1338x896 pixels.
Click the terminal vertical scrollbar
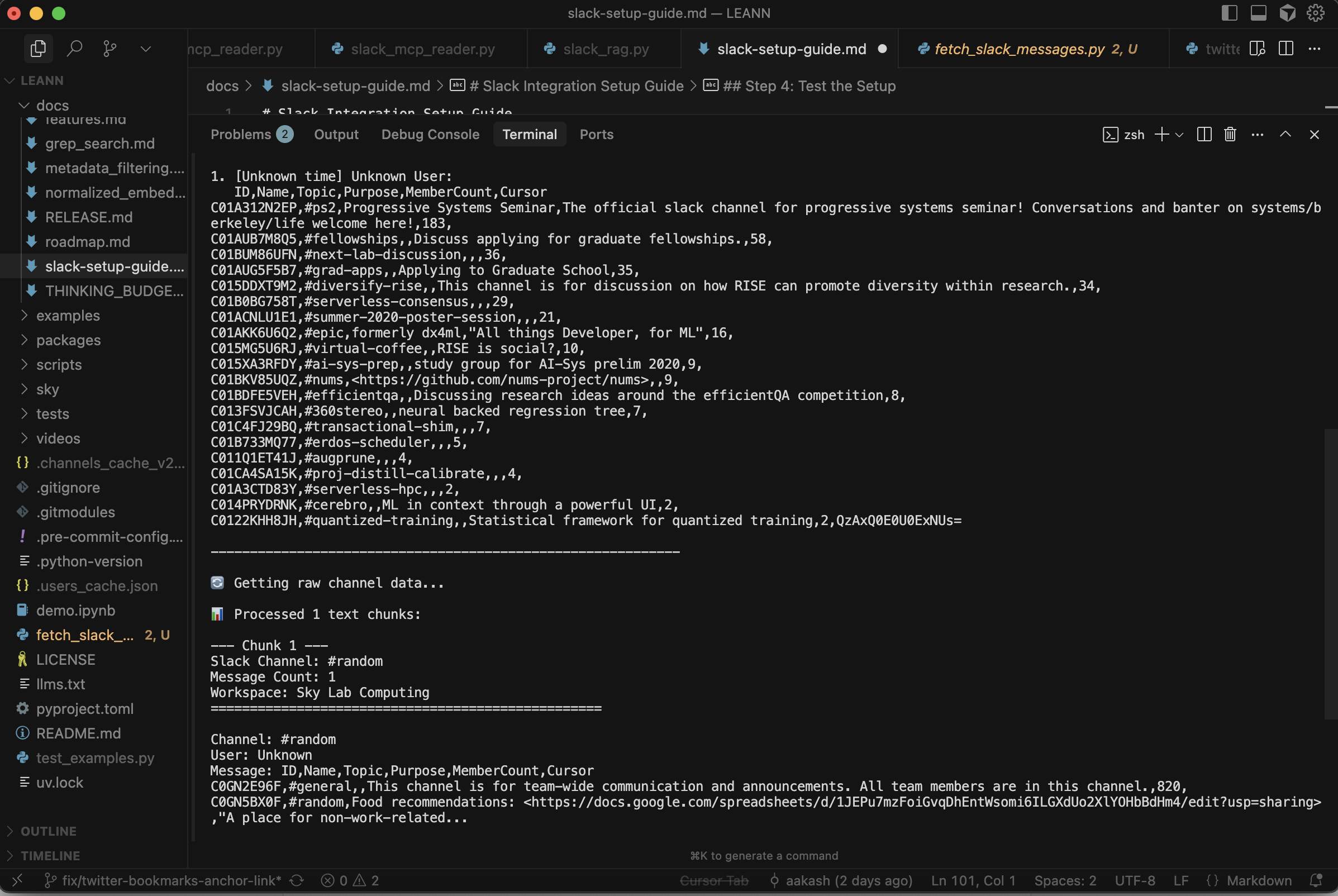tap(1331, 571)
